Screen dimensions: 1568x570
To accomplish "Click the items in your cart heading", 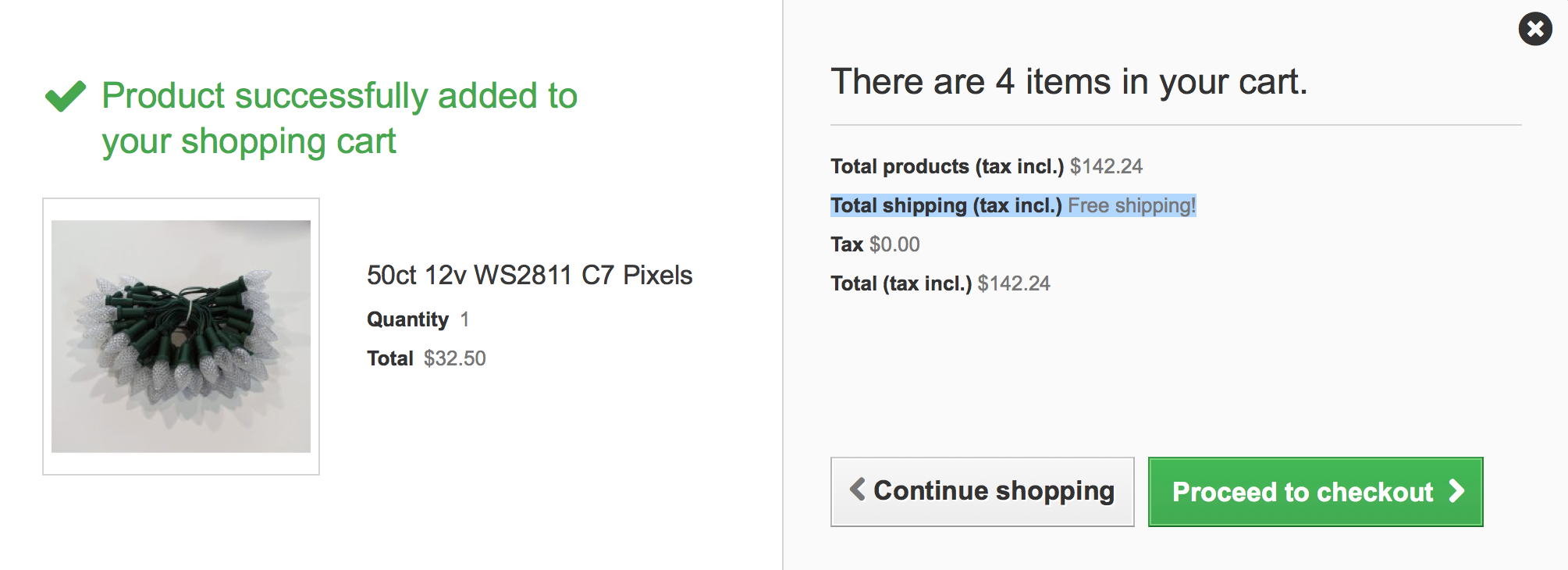I will [1068, 82].
